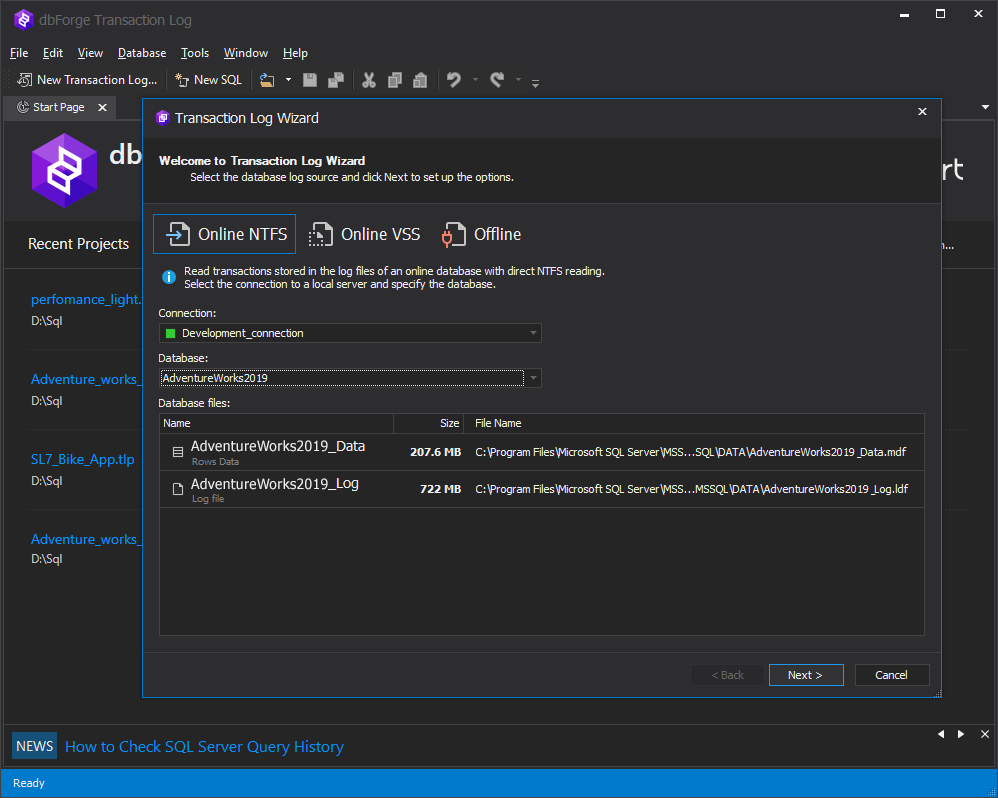Click the Next button in wizard
Image resolution: width=998 pixels, height=798 pixels.
[x=805, y=675]
